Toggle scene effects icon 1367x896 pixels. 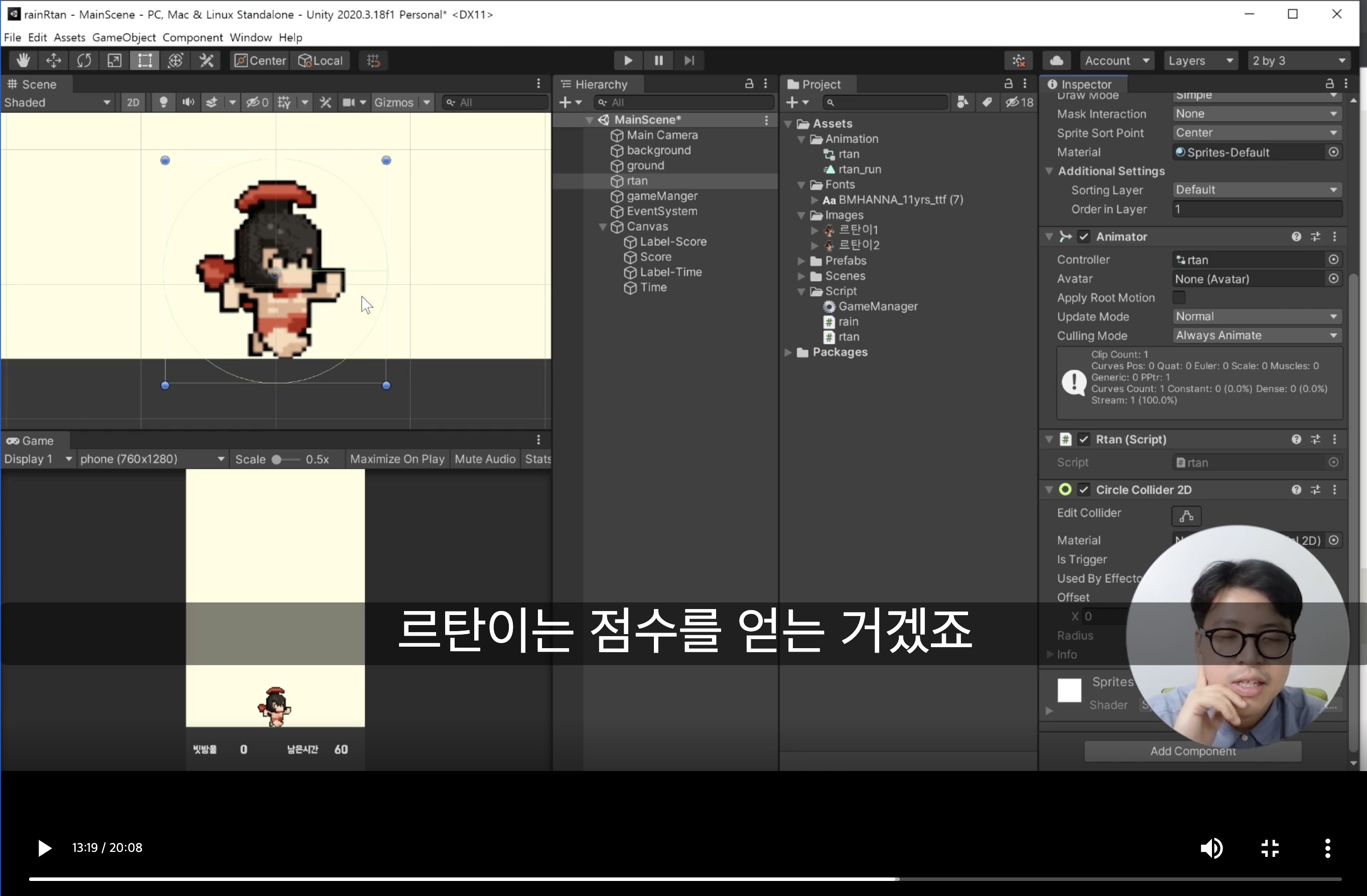click(212, 102)
